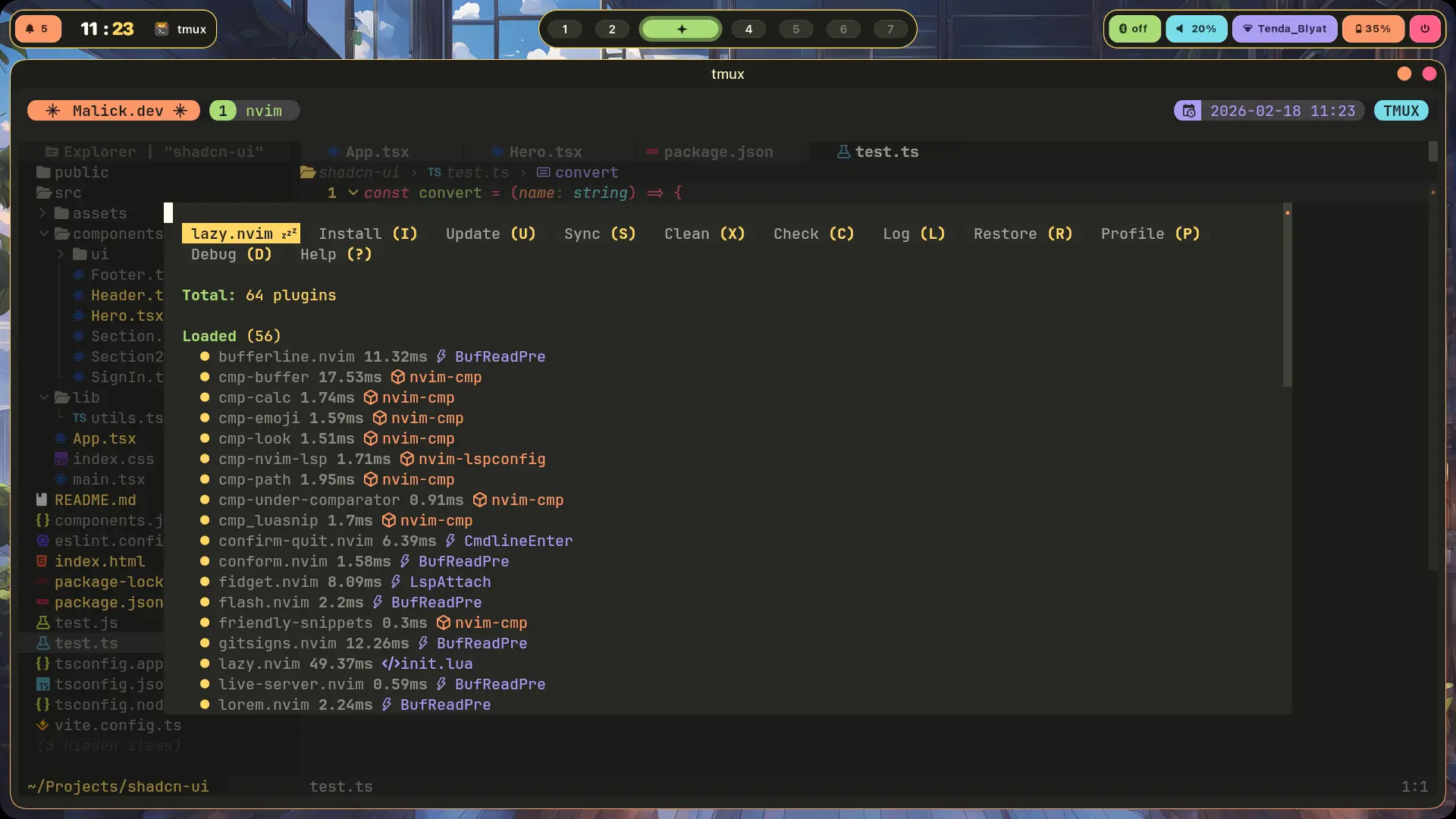The height and width of the screenshot is (819, 1456).
Task: Click the CSS icon of index.css
Action: click(x=61, y=459)
